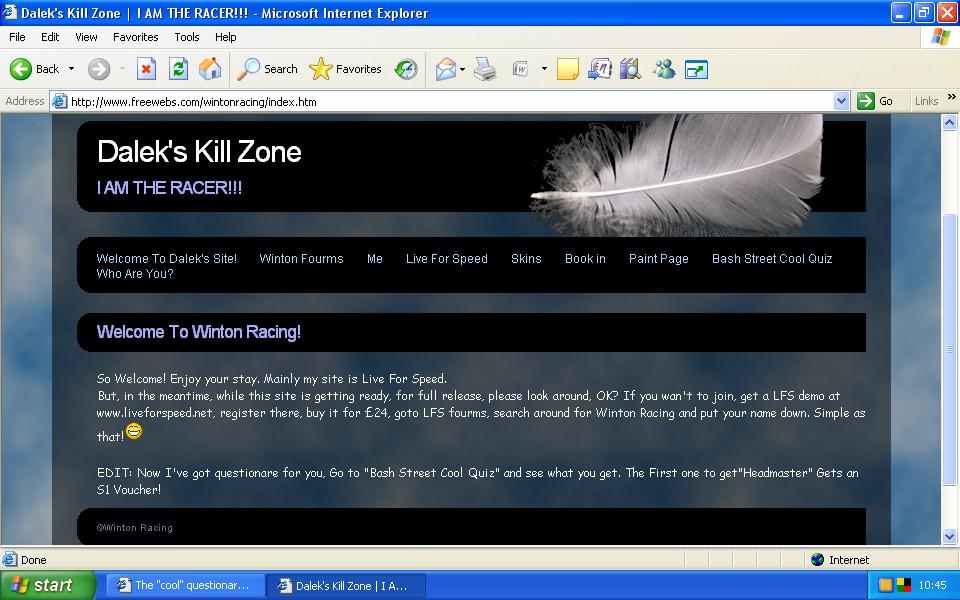The image size is (960, 600).
Task: Open the Skins page link
Action: (x=526, y=258)
